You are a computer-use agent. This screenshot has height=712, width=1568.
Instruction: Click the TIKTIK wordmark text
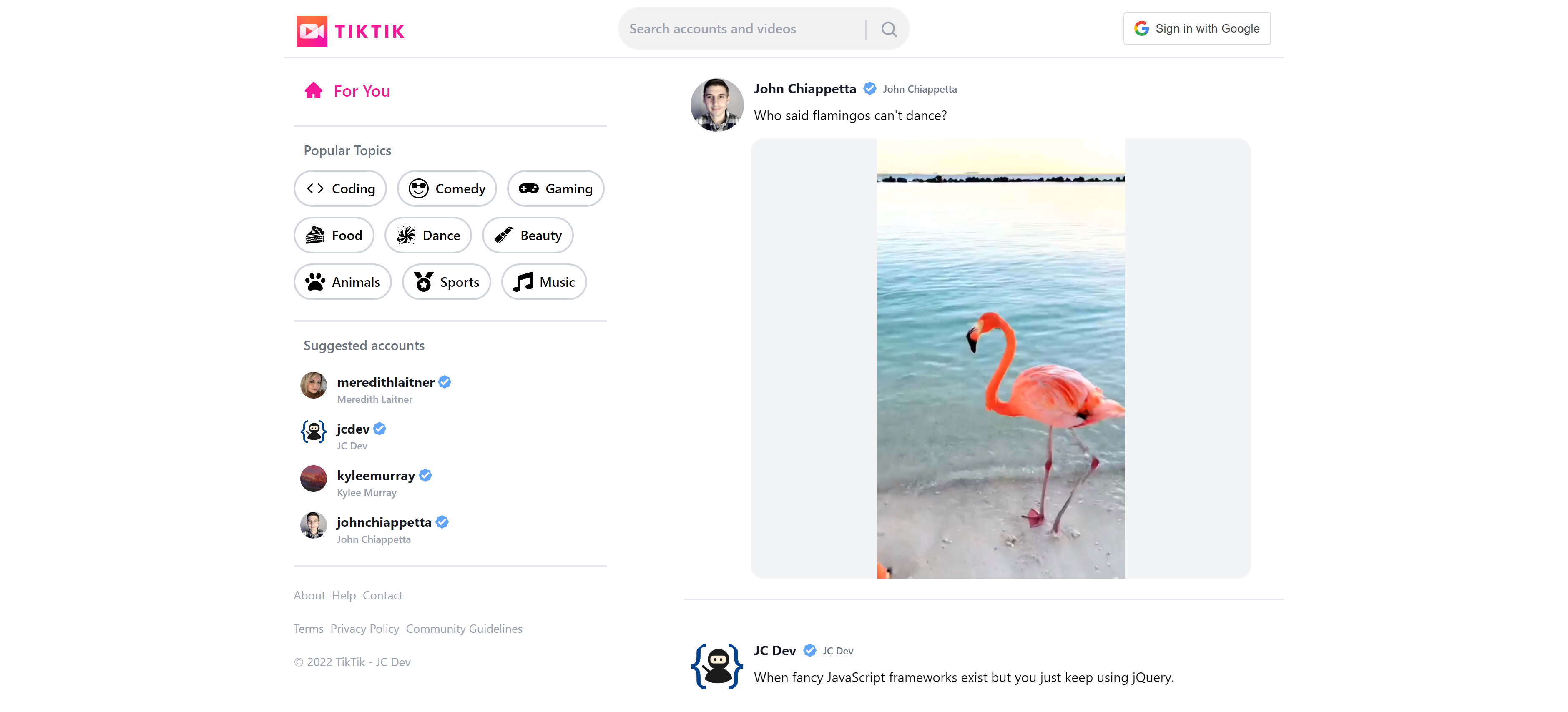click(369, 31)
